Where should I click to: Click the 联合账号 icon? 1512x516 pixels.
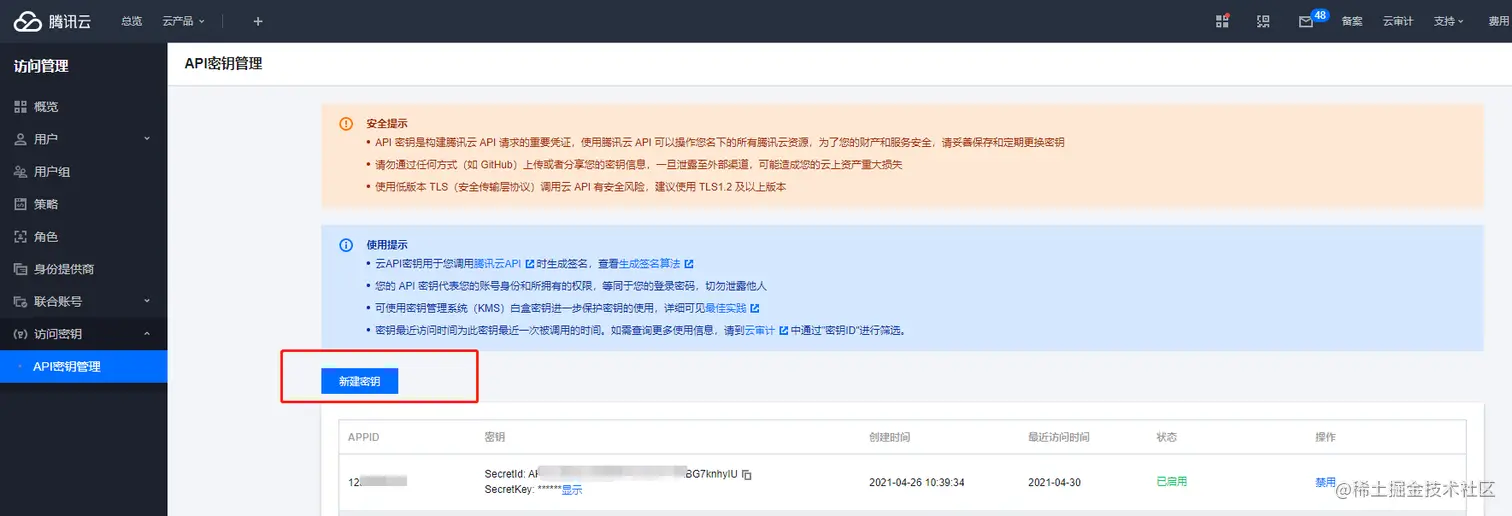(20, 301)
